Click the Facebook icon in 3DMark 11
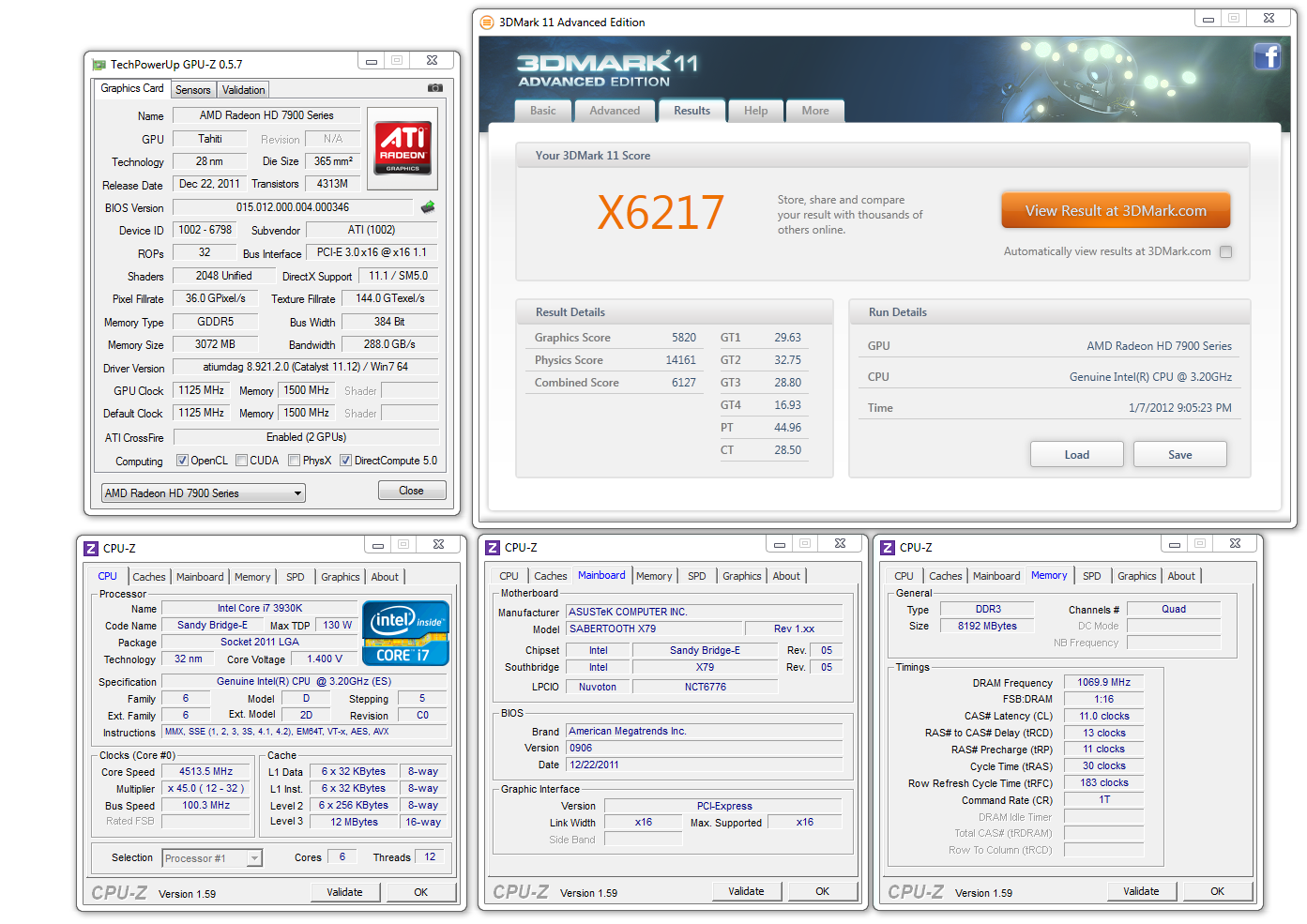 click(x=1268, y=56)
